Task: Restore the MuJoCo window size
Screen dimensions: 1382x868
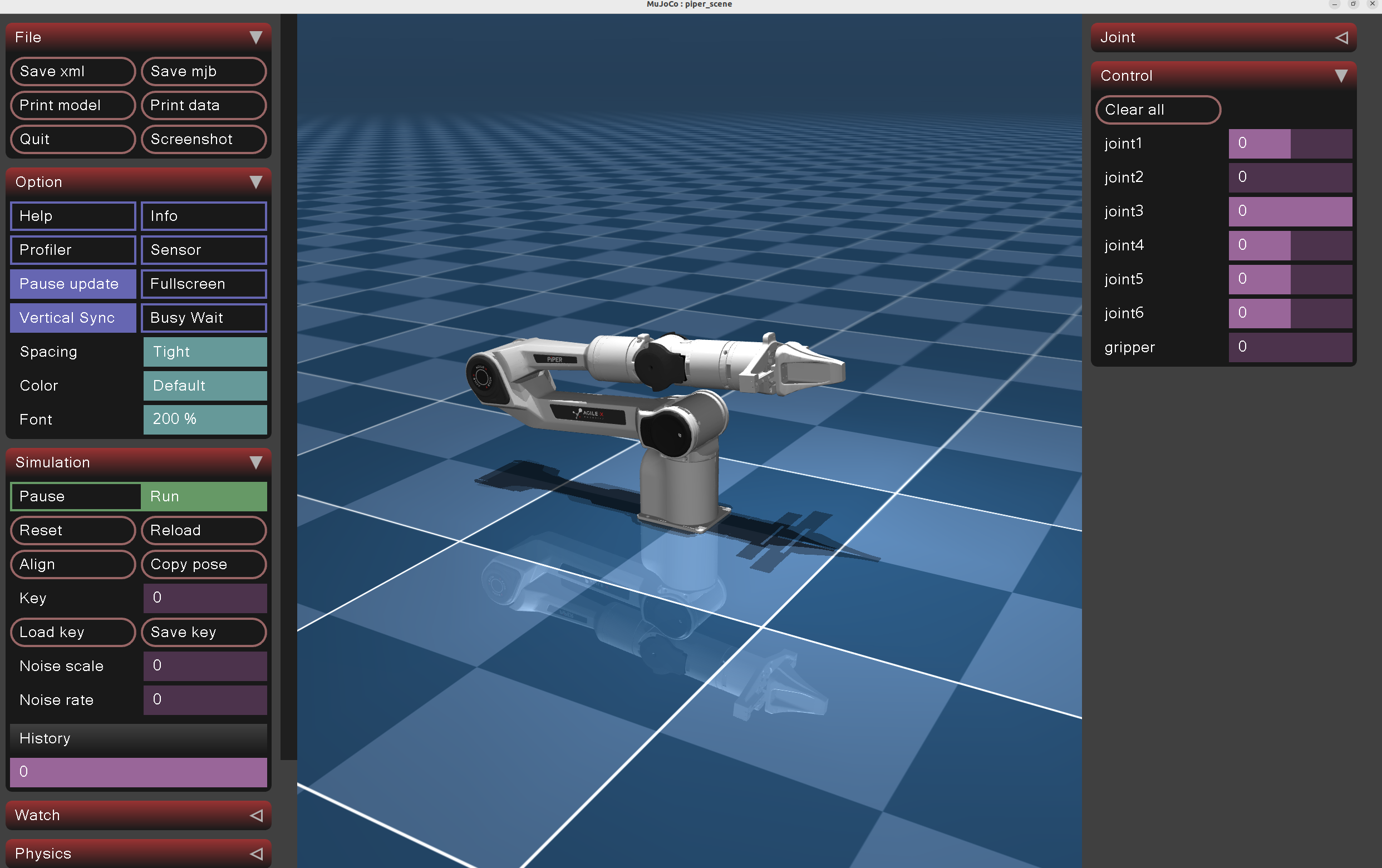Action: [x=1353, y=4]
